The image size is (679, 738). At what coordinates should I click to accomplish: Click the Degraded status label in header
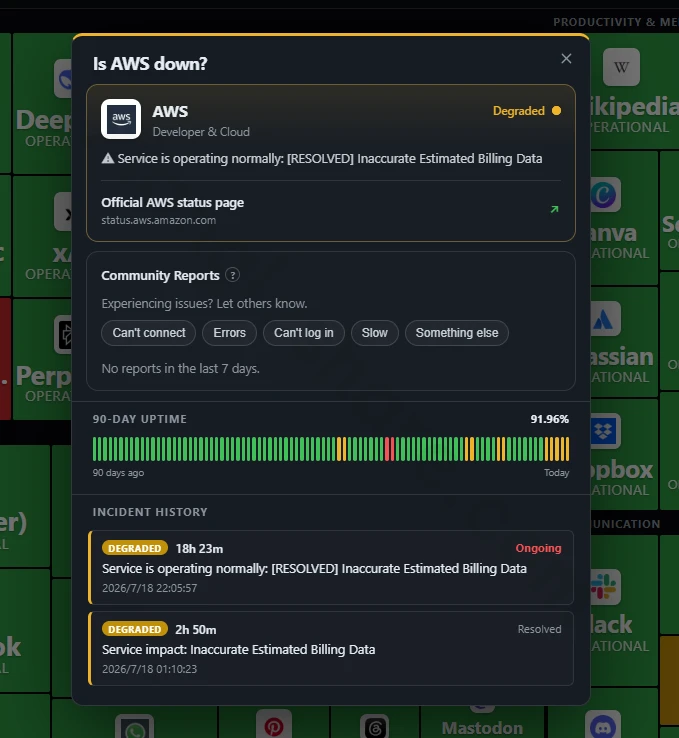[519, 111]
